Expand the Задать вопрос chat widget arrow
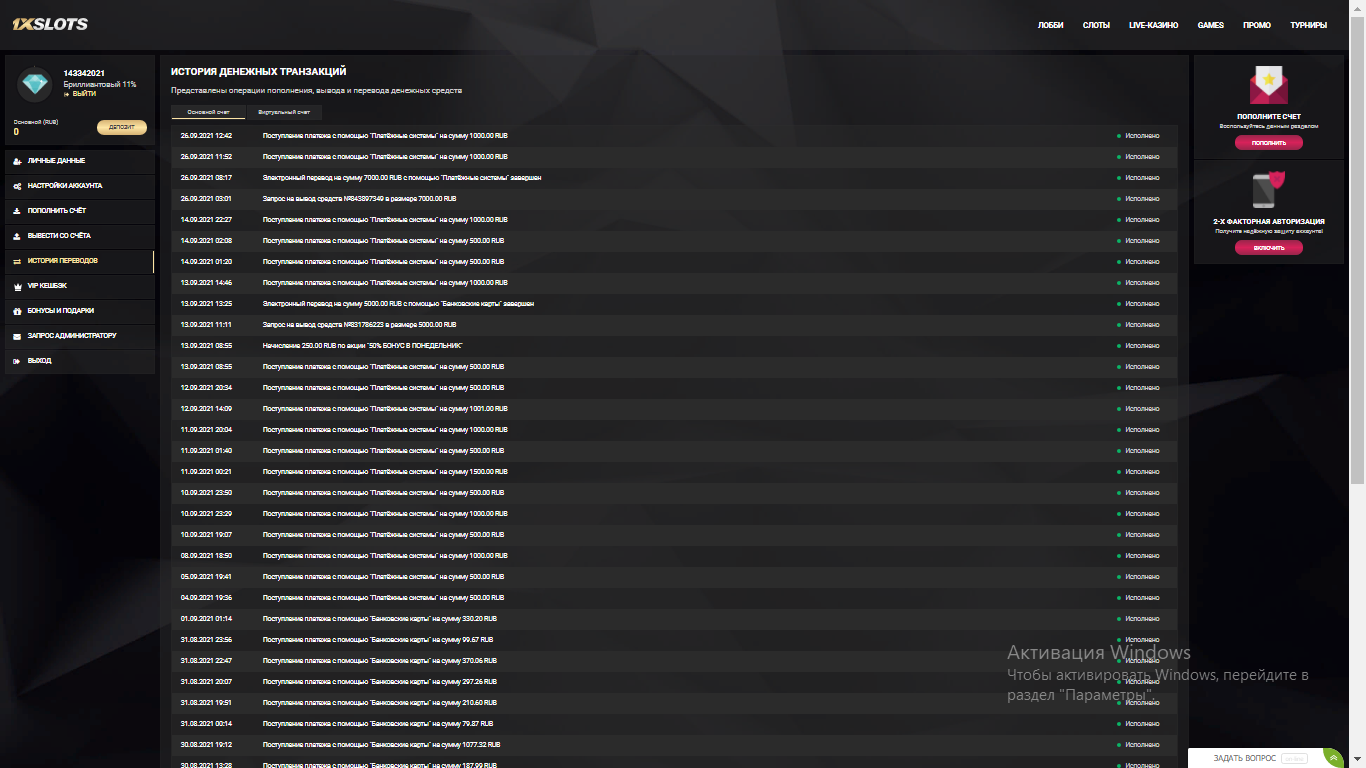 click(x=1331, y=758)
